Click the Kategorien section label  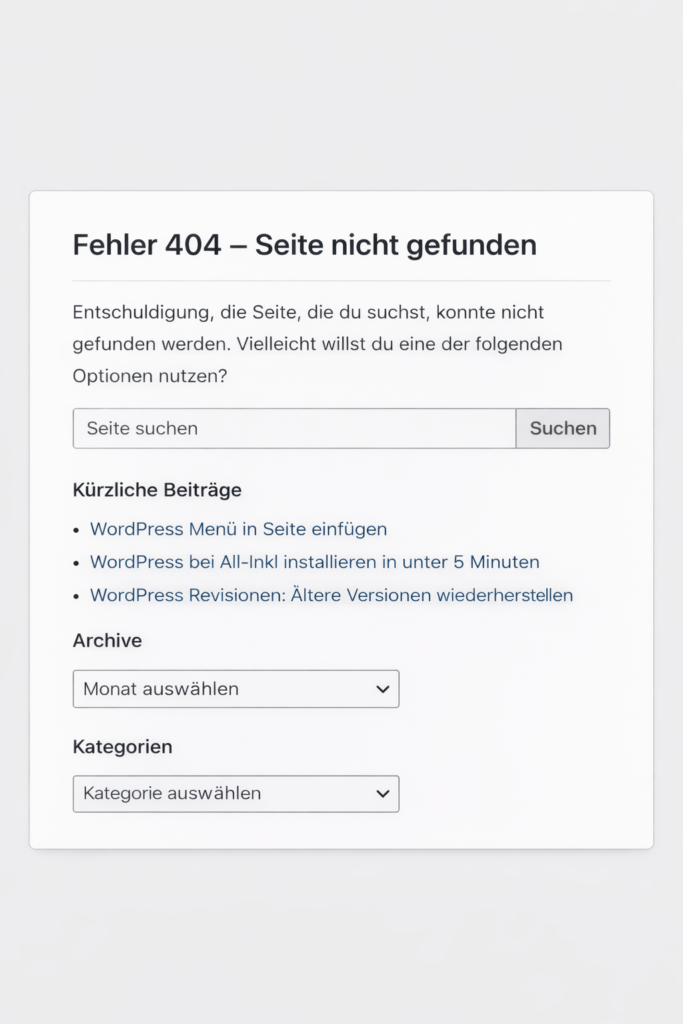[x=122, y=746]
